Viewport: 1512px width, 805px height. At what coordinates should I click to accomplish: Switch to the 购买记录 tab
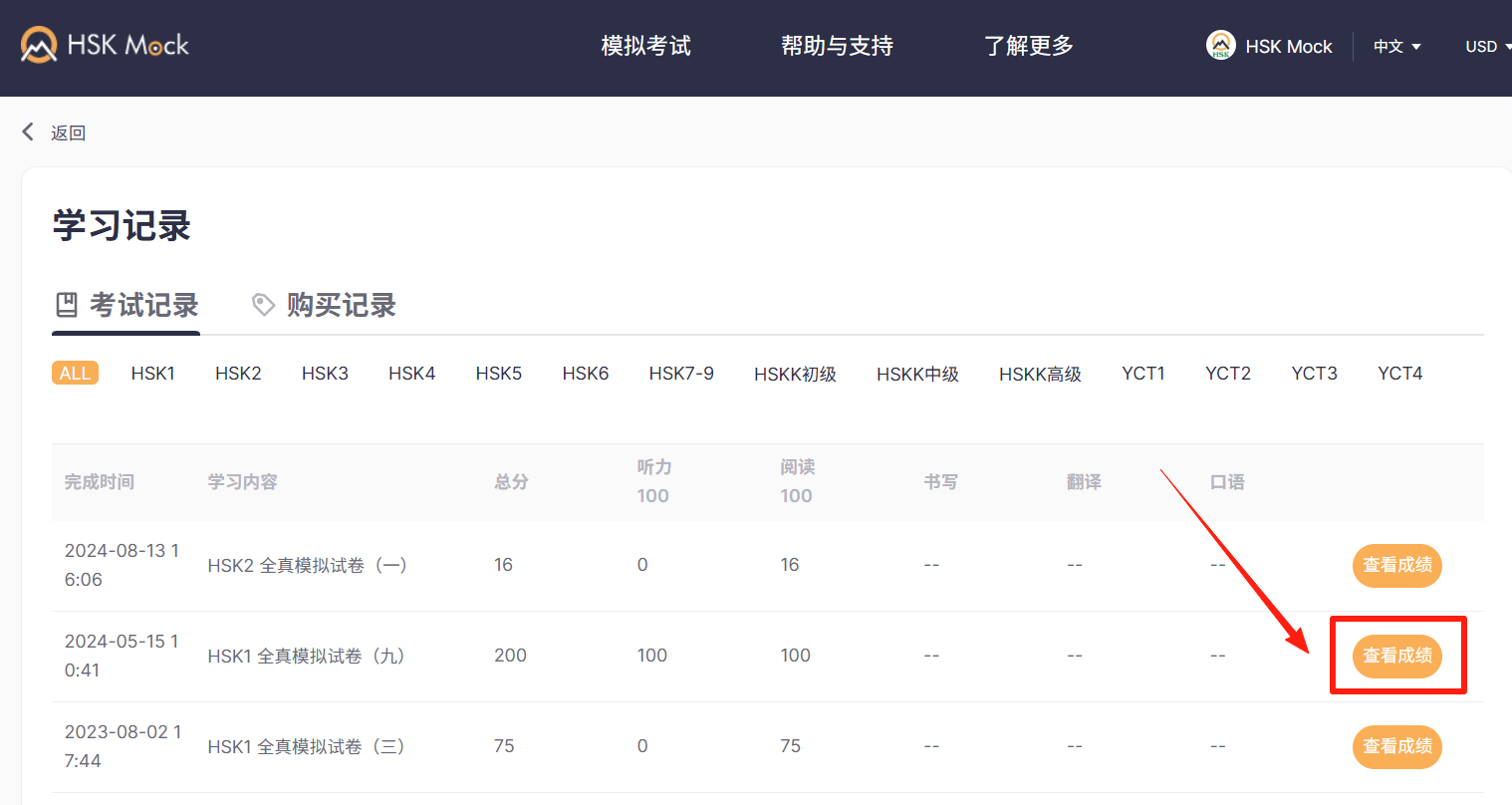pos(340,305)
